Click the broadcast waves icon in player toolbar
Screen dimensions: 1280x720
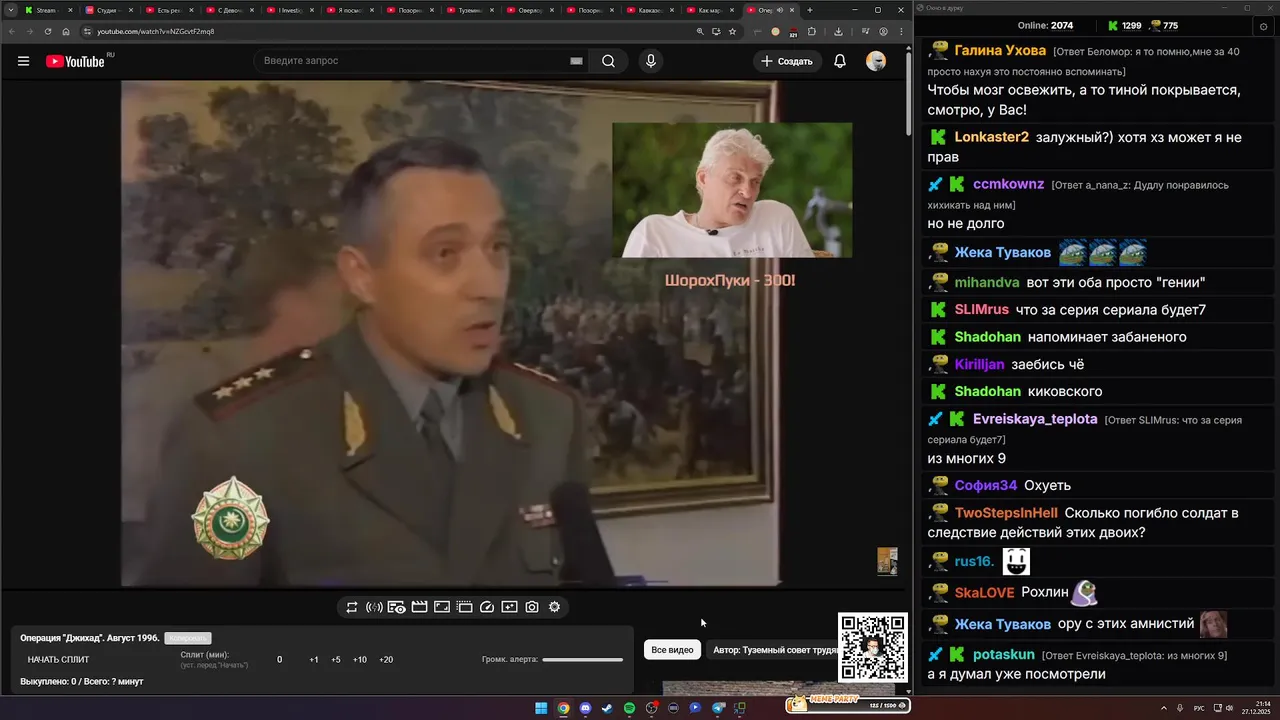(x=374, y=607)
